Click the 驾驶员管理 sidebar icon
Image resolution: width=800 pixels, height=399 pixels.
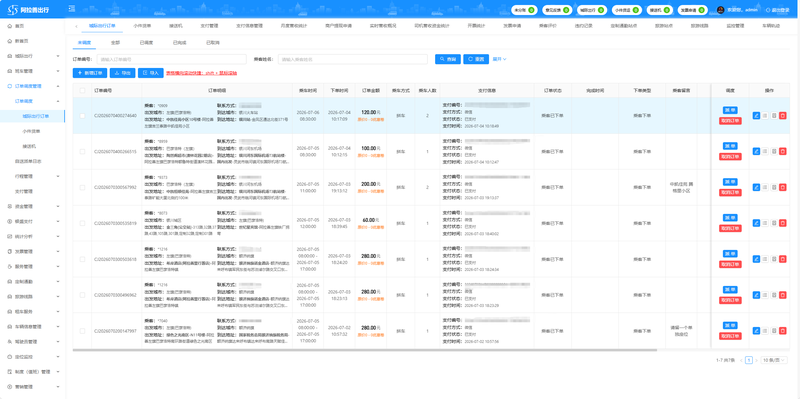(10, 341)
